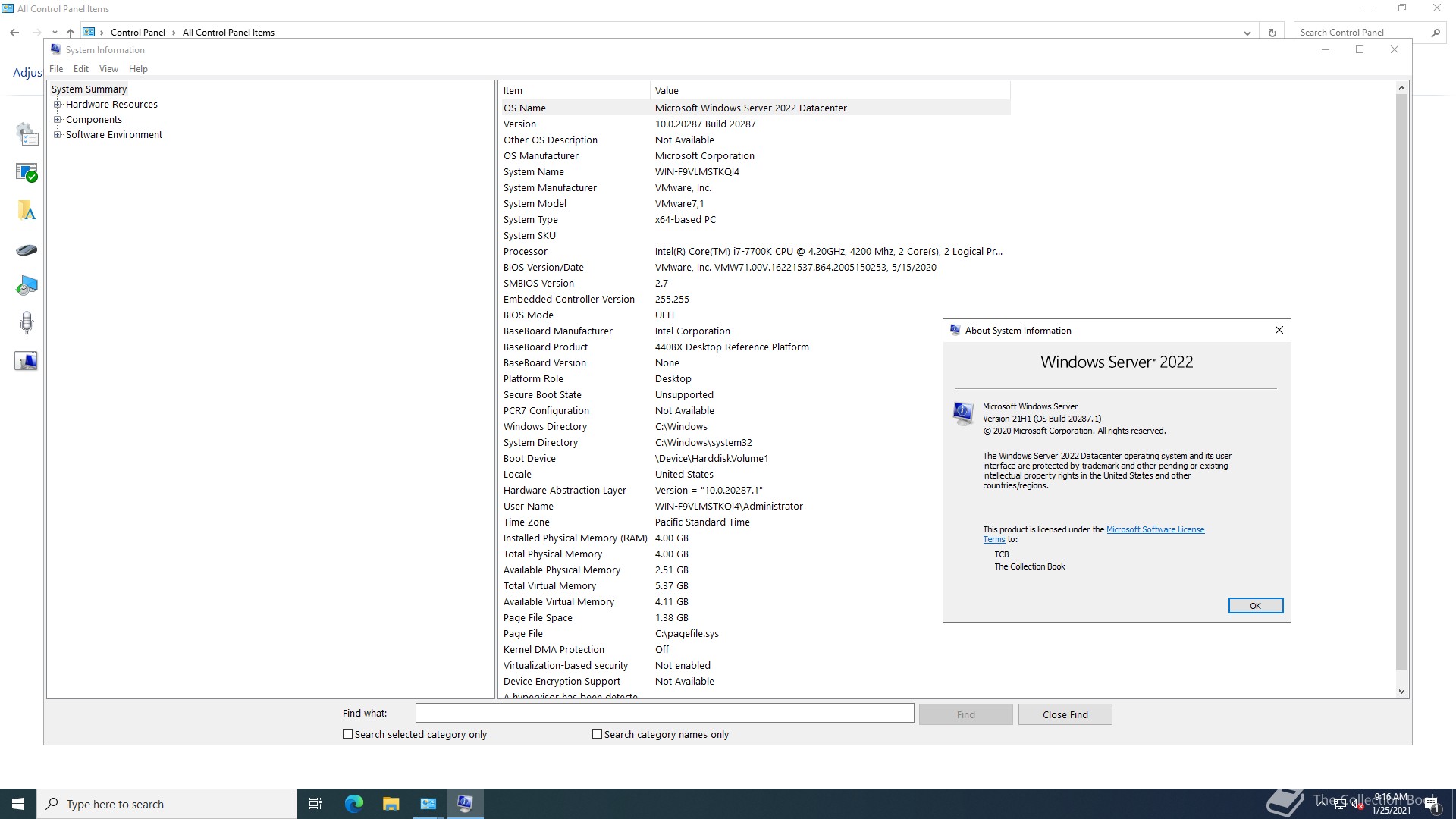Click the Back navigation arrow
Screen dimensions: 1456x819
pyautogui.click(x=14, y=33)
